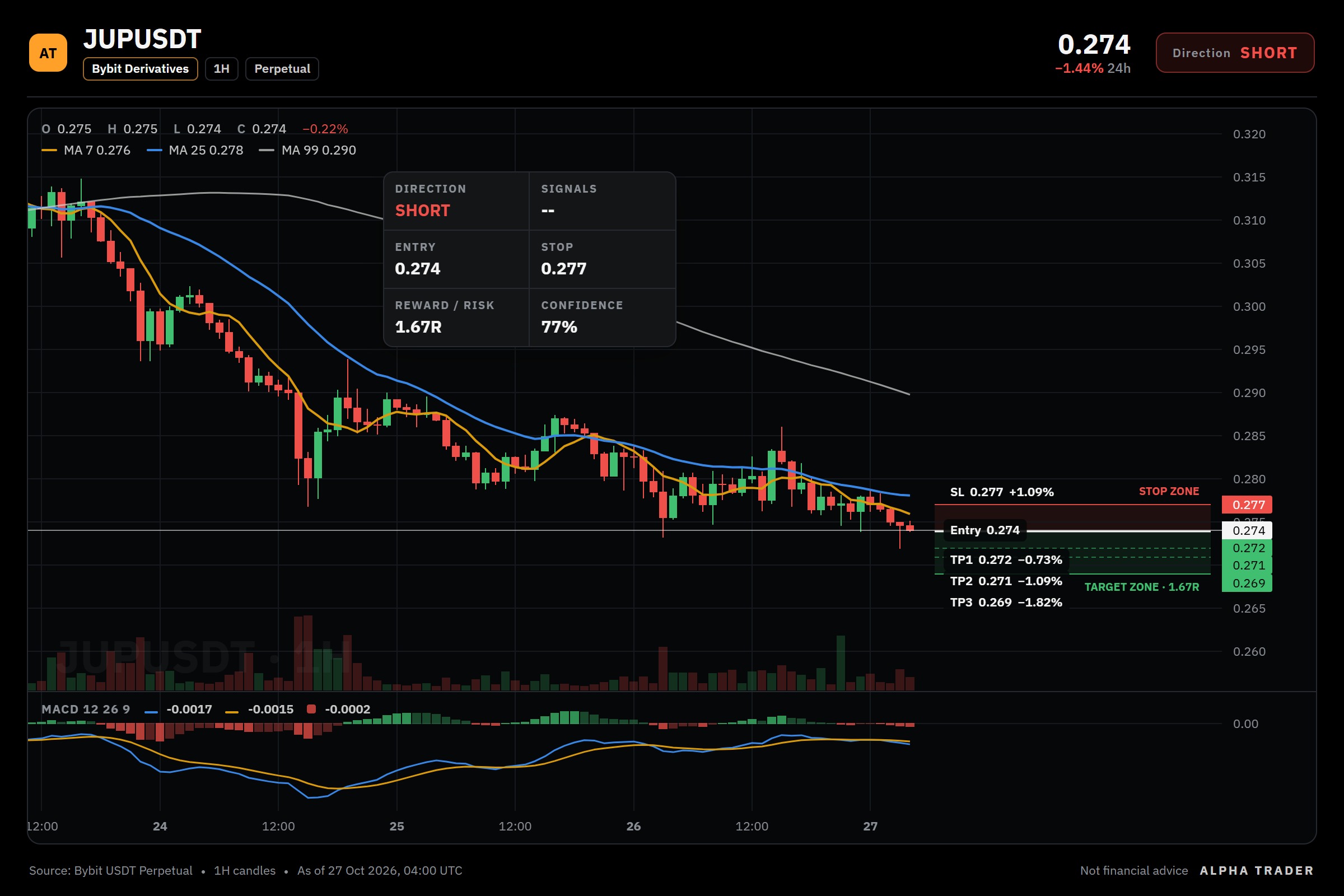Image resolution: width=1344 pixels, height=896 pixels.
Task: Click the SHORT direction text in card
Action: coord(423,211)
